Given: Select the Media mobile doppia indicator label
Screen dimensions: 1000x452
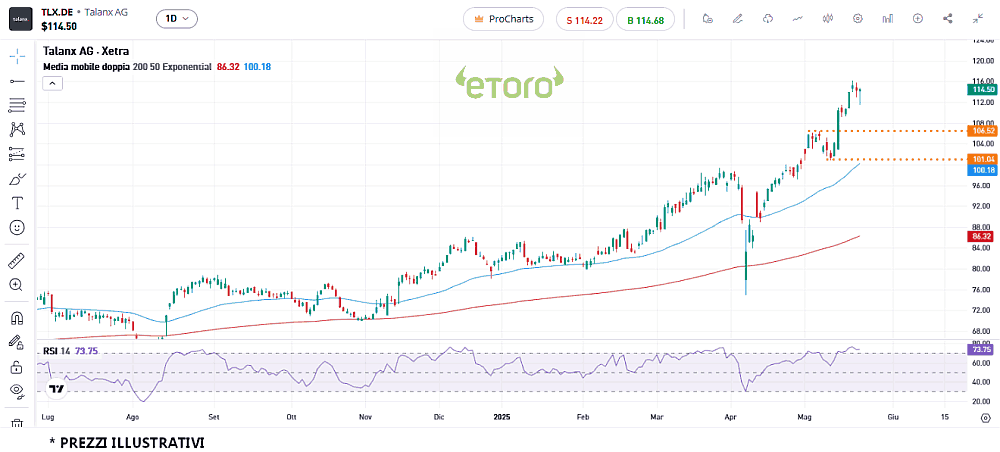Looking at the screenshot, I should (86, 66).
